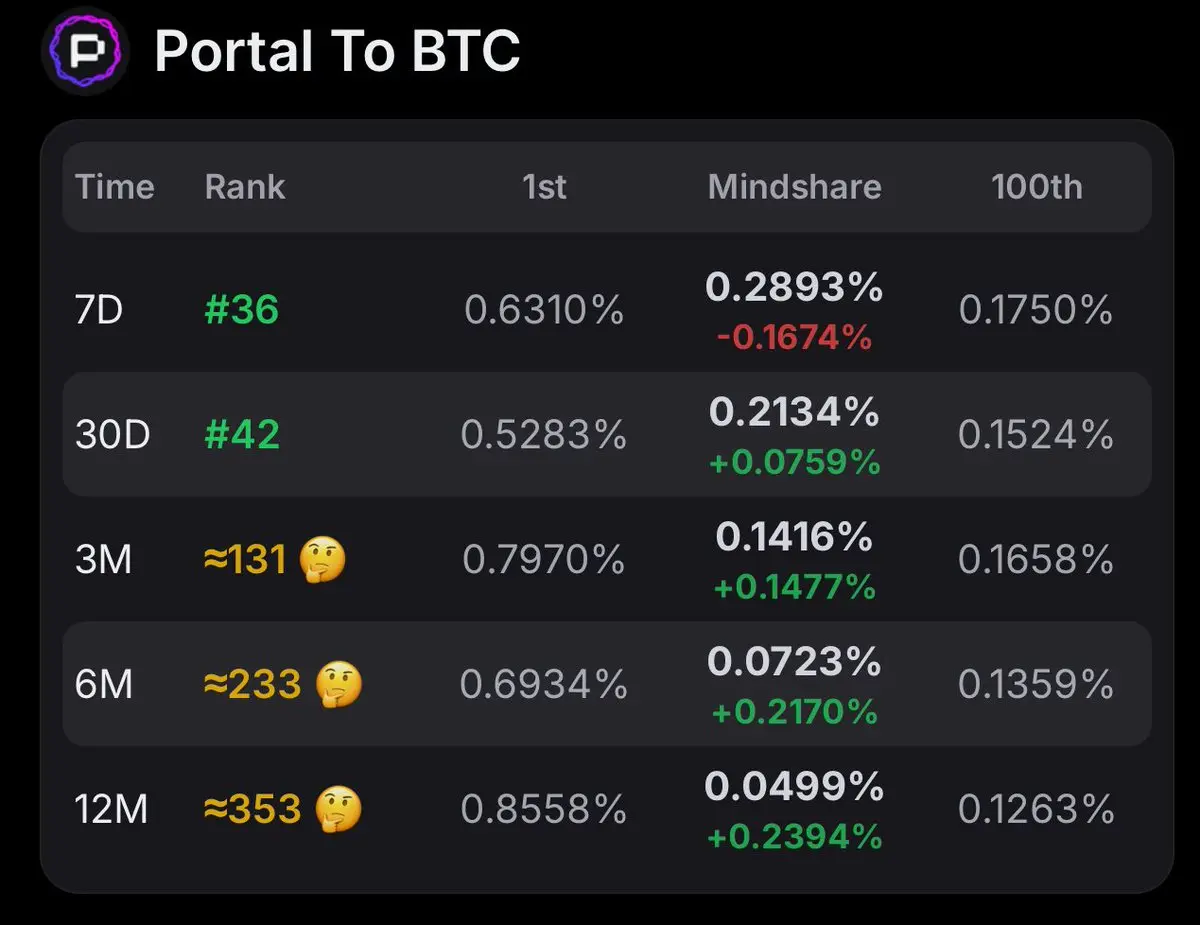Select the 6M time row label

click(104, 685)
